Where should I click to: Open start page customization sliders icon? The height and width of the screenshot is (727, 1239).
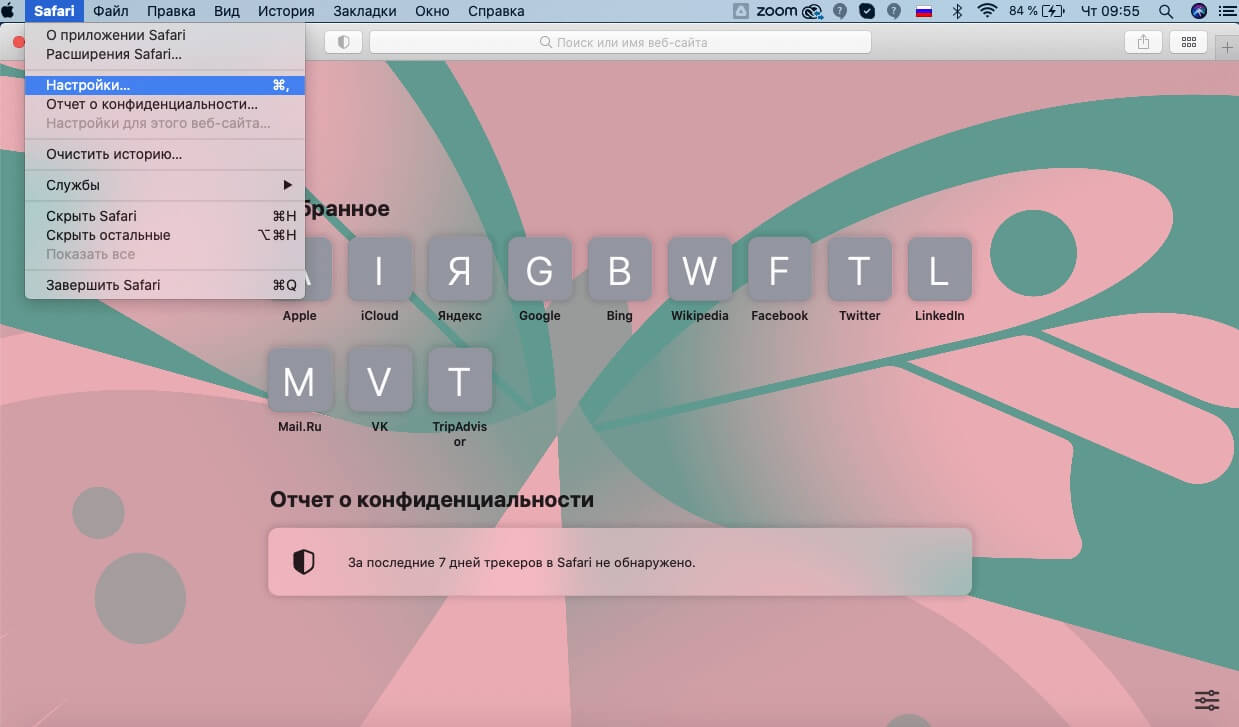pos(1207,700)
